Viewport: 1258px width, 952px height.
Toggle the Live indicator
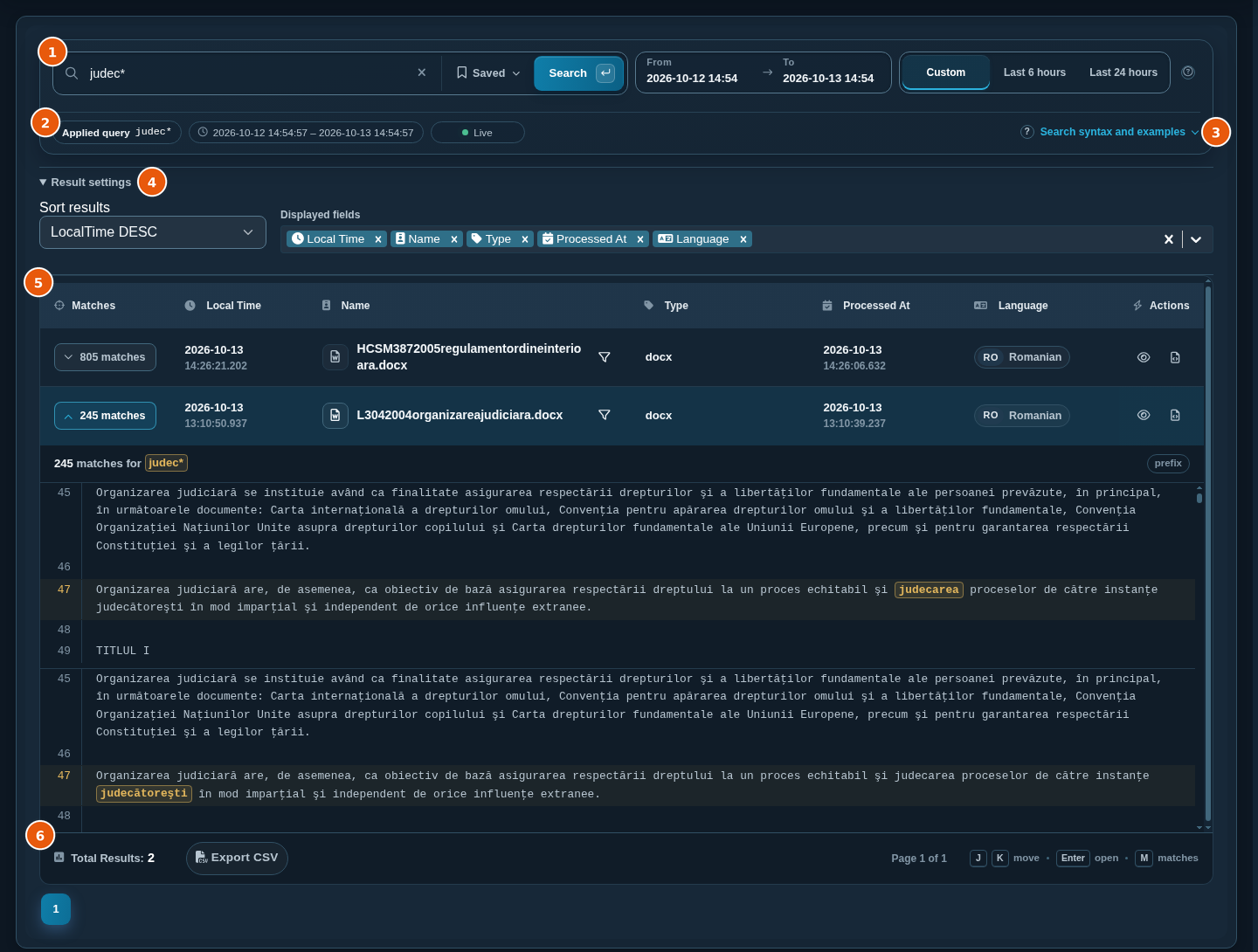pyautogui.click(x=478, y=133)
